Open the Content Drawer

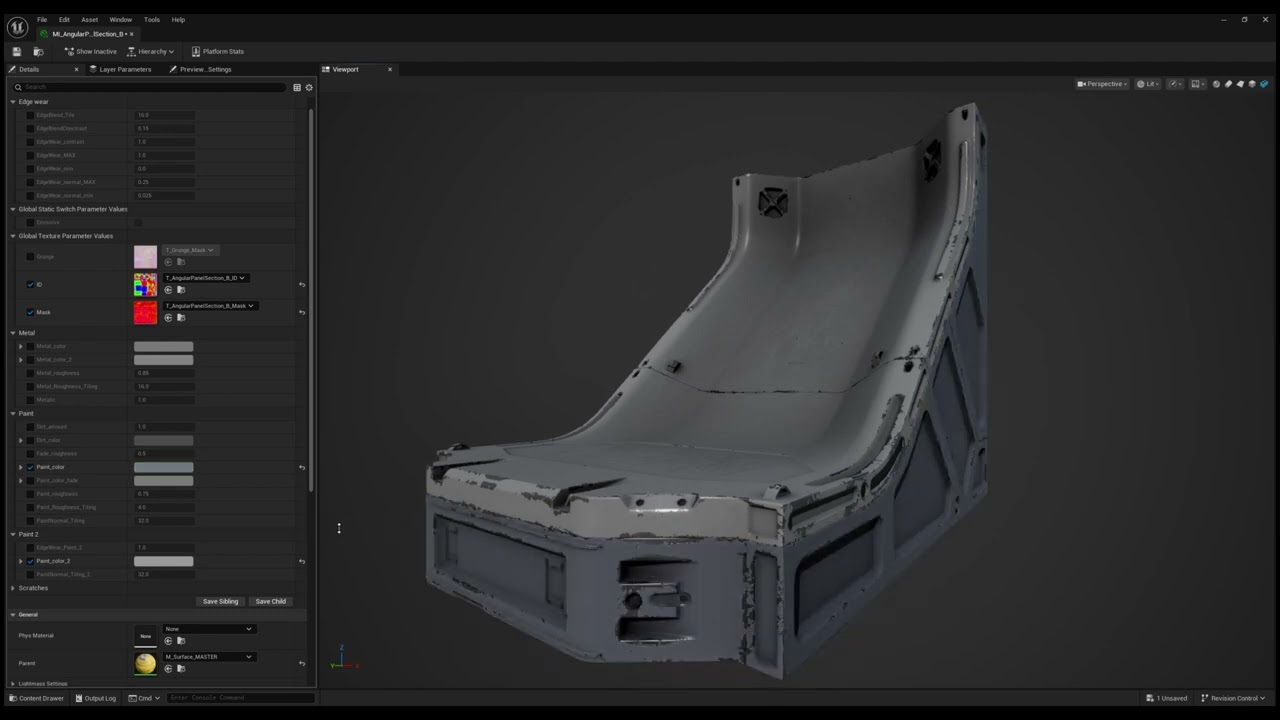point(36,698)
